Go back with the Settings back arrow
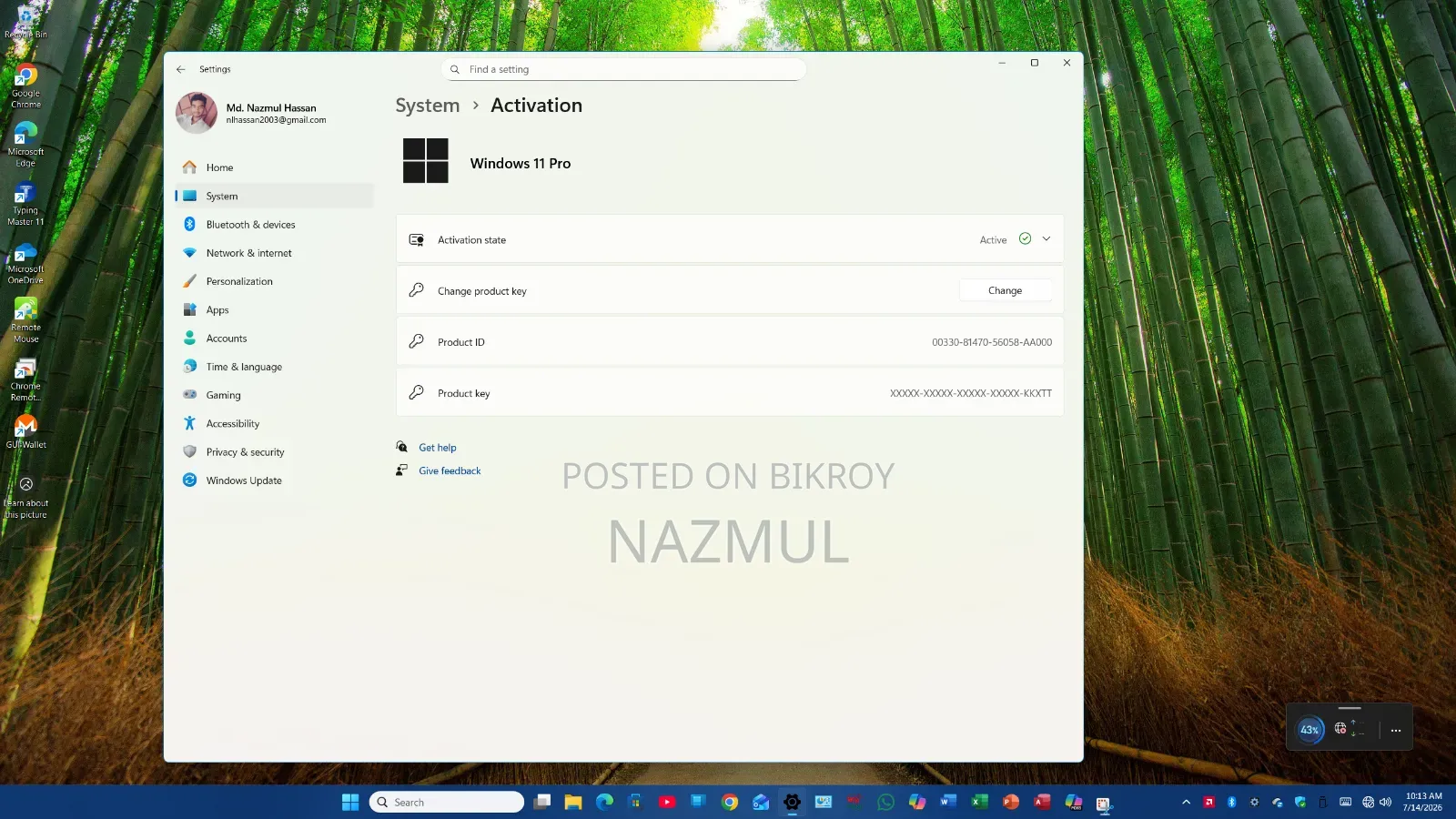This screenshot has height=819, width=1456. pos(181,69)
